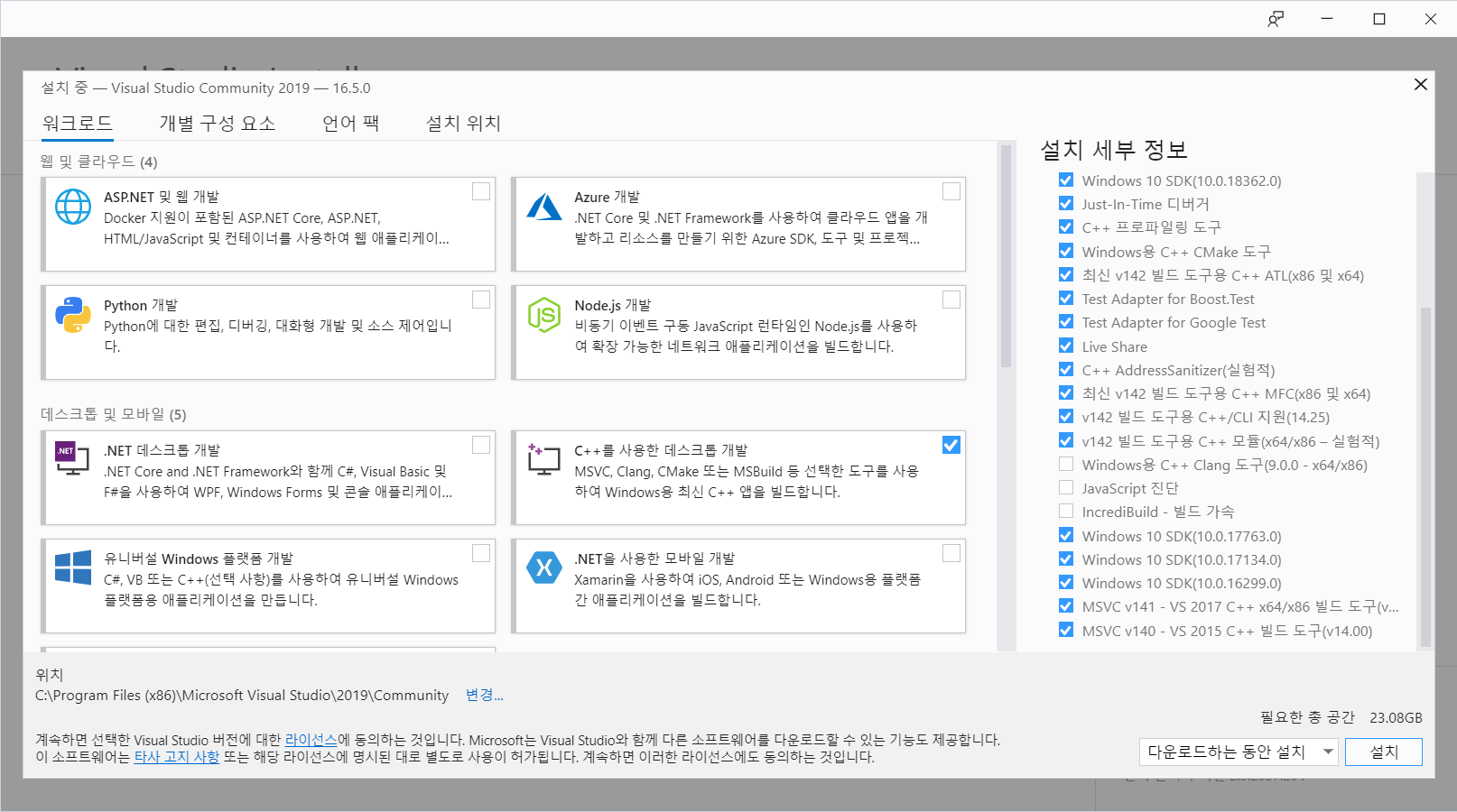This screenshot has width=1457, height=812.
Task: Uncheck the Windows C++ CMake tools component
Action: 1066,252
